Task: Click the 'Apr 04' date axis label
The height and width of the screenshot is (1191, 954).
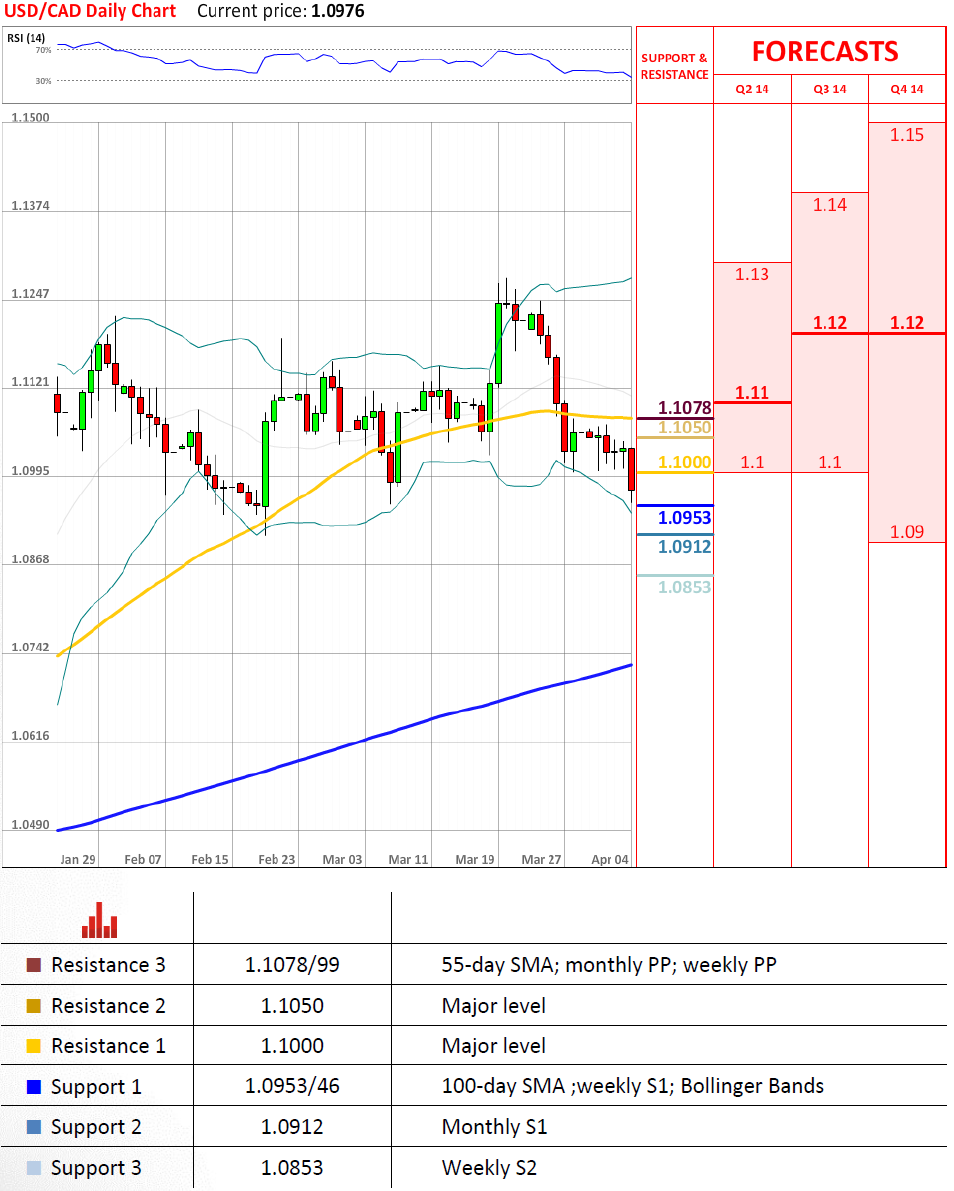Action: tap(610, 860)
